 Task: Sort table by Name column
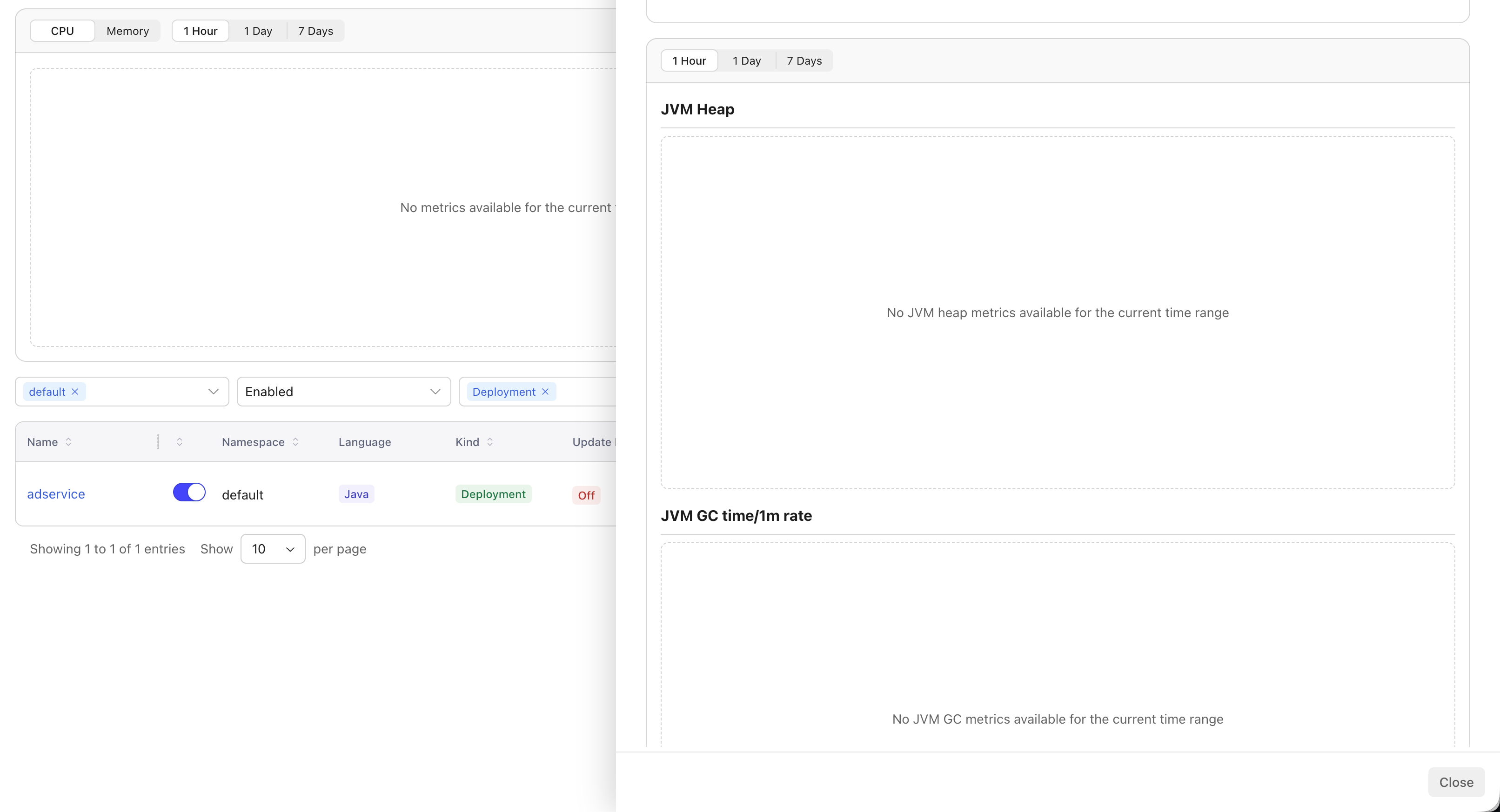coord(68,442)
